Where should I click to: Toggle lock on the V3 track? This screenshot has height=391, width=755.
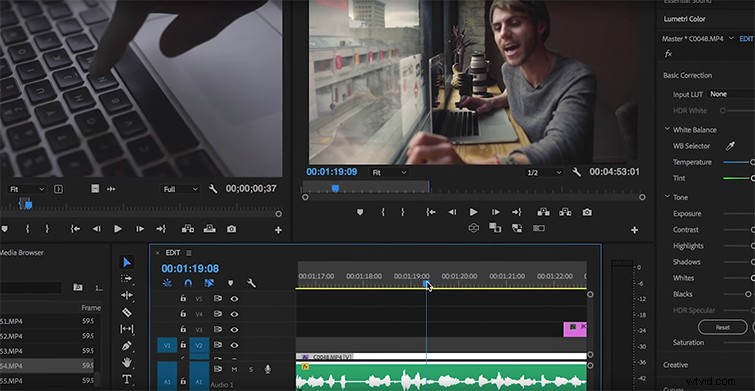(x=183, y=329)
